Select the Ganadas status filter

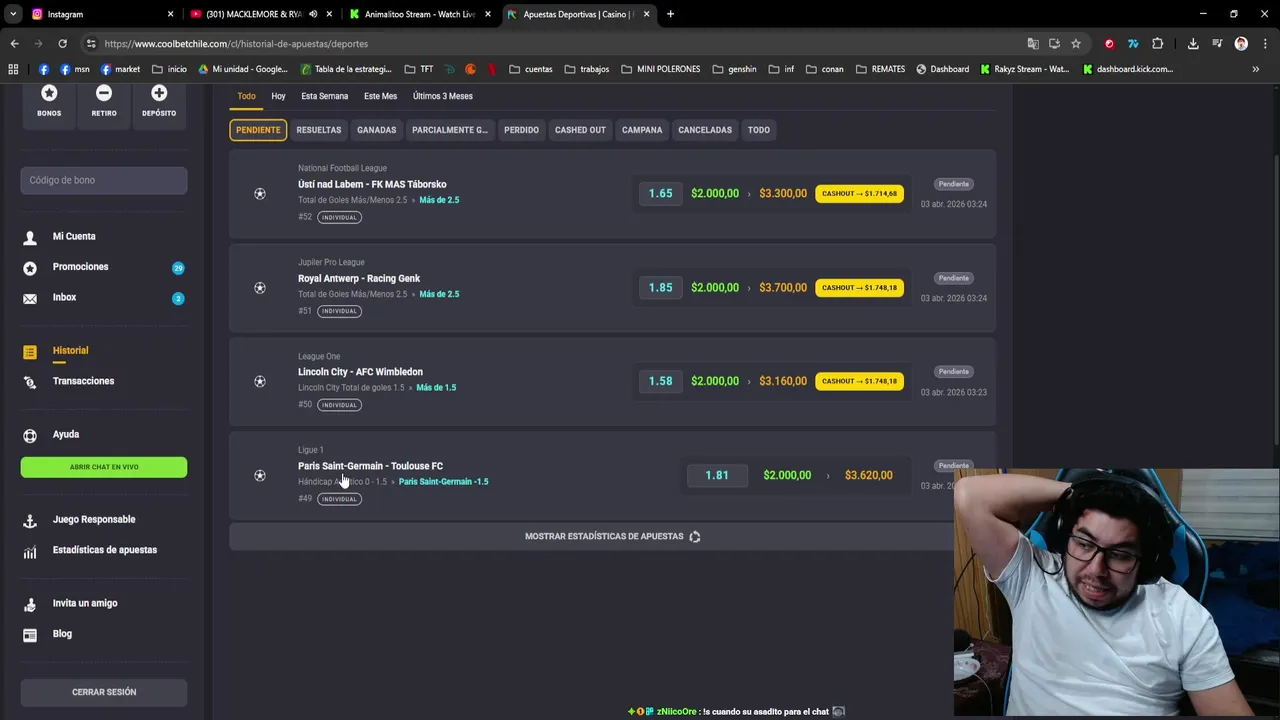click(377, 130)
